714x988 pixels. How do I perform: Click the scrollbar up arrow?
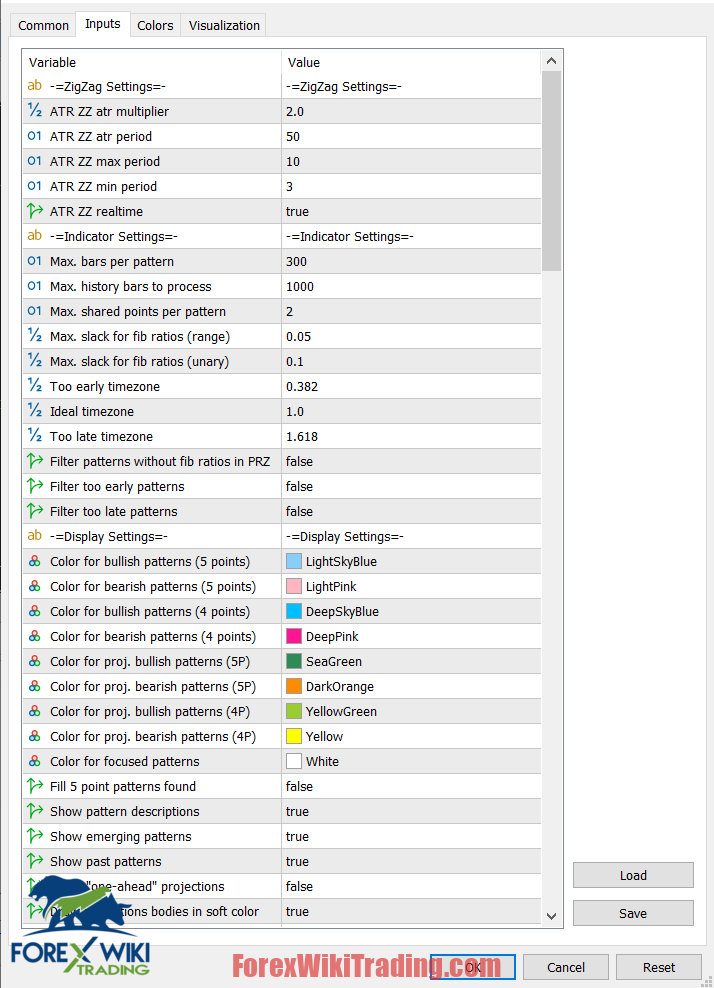(551, 61)
